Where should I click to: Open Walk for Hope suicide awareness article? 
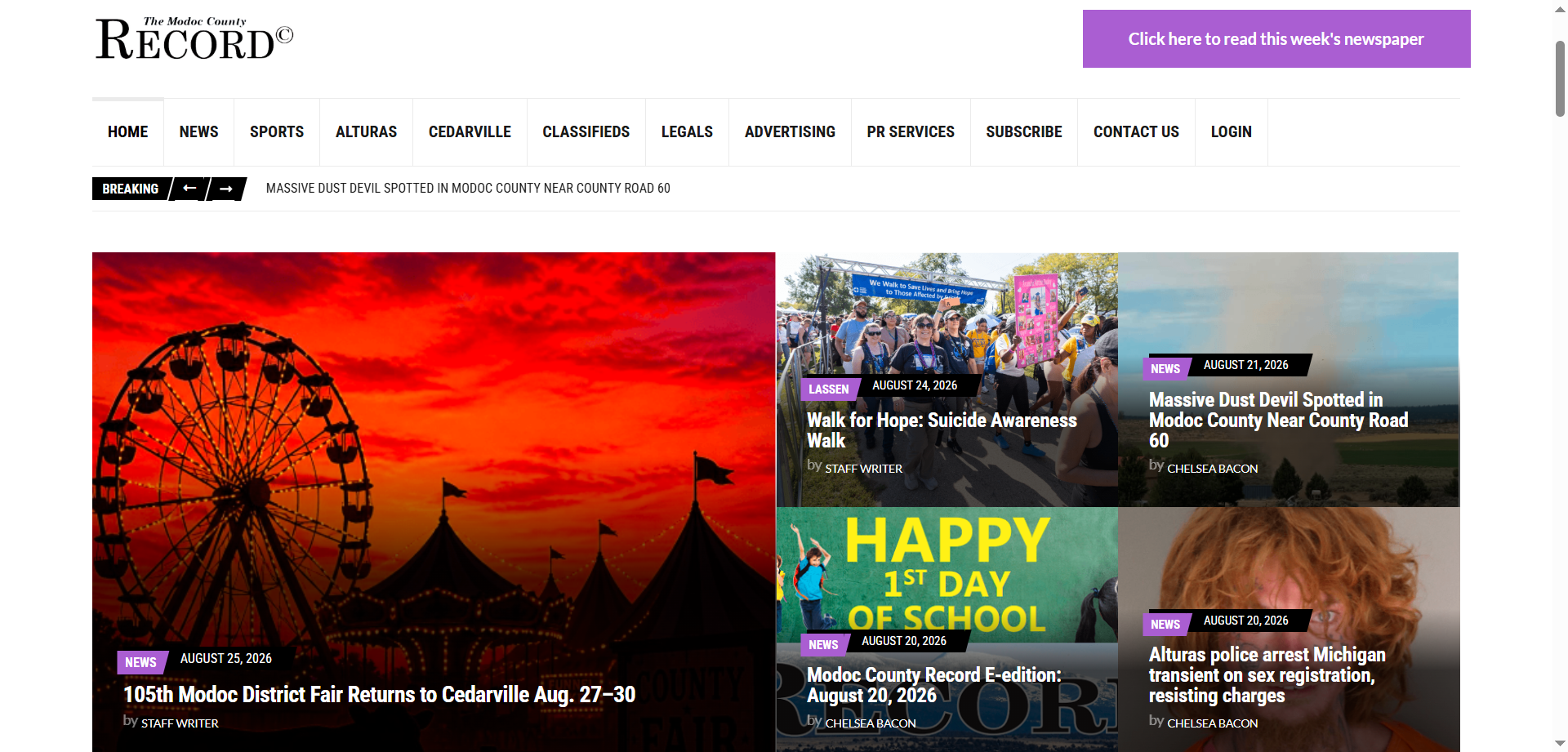pyautogui.click(x=942, y=430)
